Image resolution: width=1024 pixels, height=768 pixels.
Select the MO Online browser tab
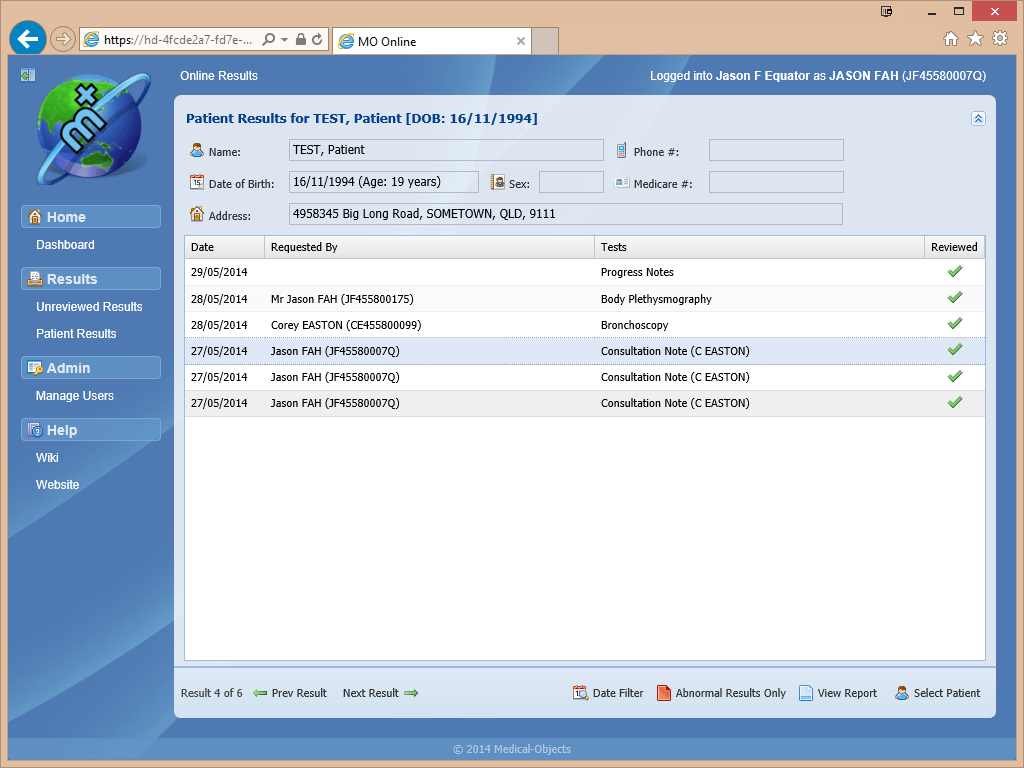pyautogui.click(x=432, y=41)
